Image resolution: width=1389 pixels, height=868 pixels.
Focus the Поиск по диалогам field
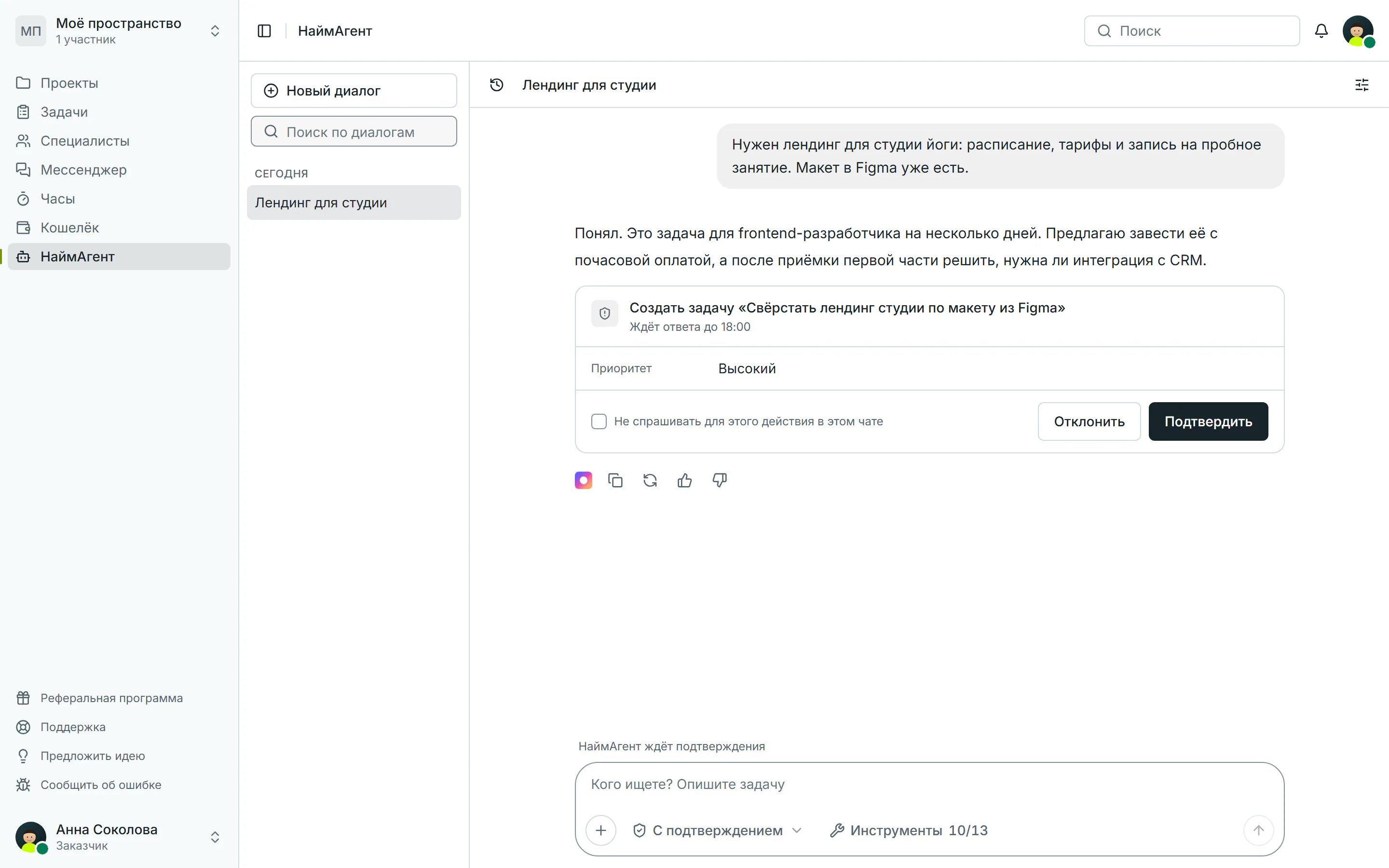coord(354,132)
